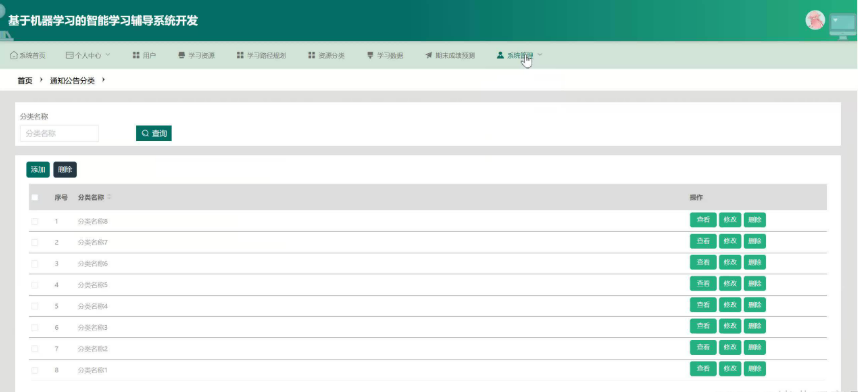Image resolution: width=858 pixels, height=392 pixels.
Task: Click 查看 for row 分类名称6
Action: tap(703, 262)
